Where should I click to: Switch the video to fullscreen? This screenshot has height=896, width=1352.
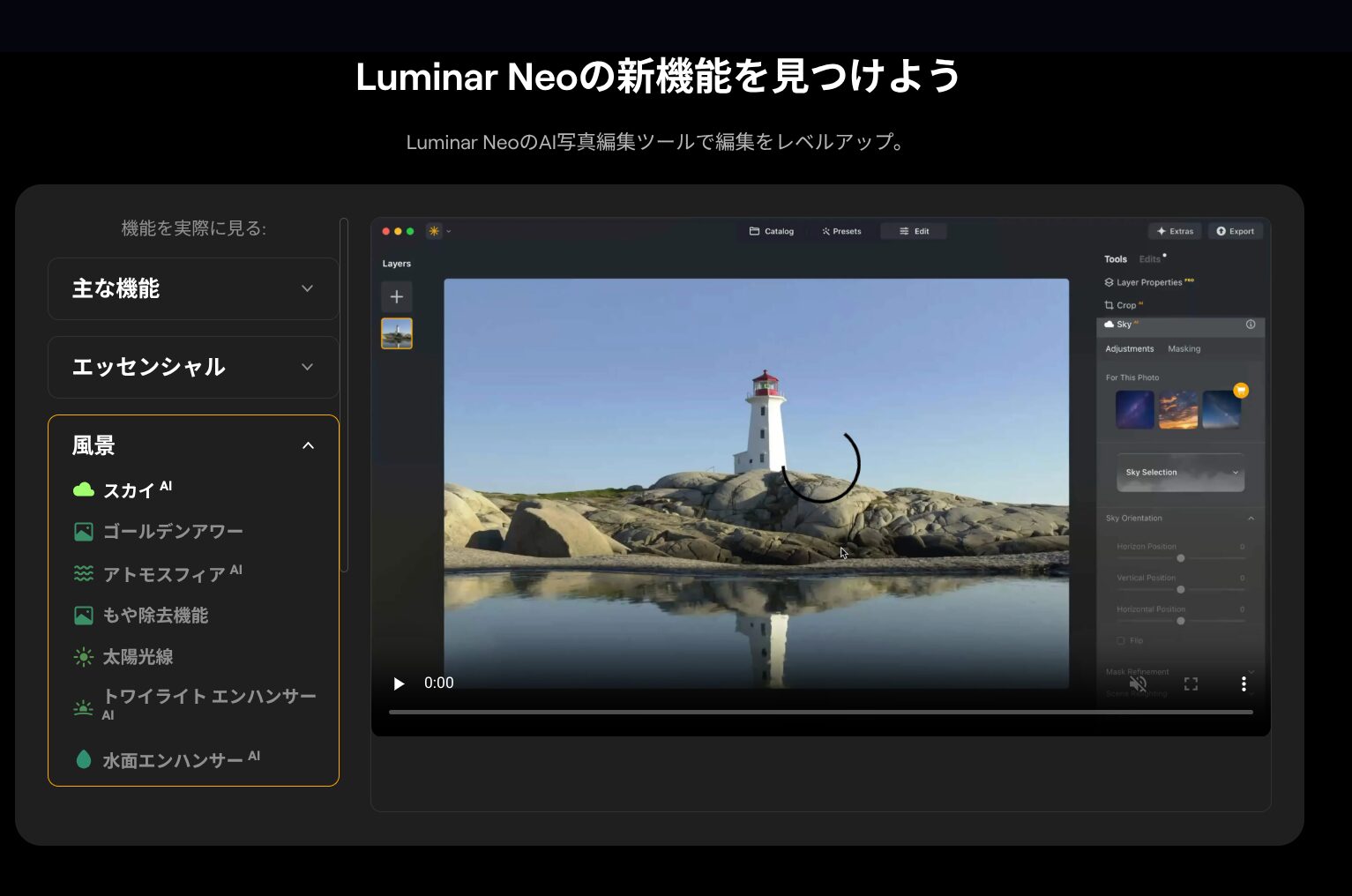coord(1191,683)
